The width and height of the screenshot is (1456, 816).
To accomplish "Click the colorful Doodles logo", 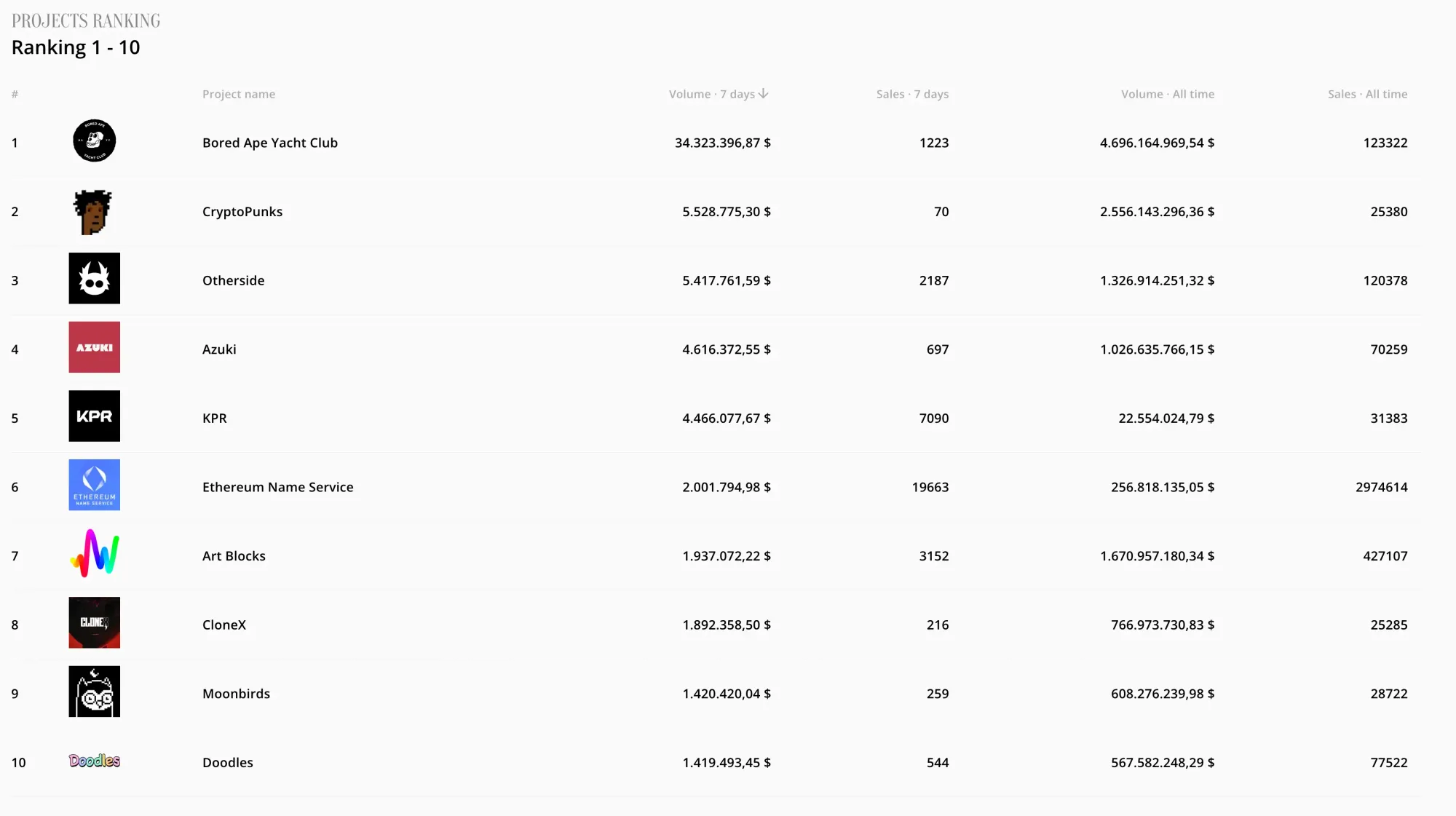I will click(x=94, y=761).
